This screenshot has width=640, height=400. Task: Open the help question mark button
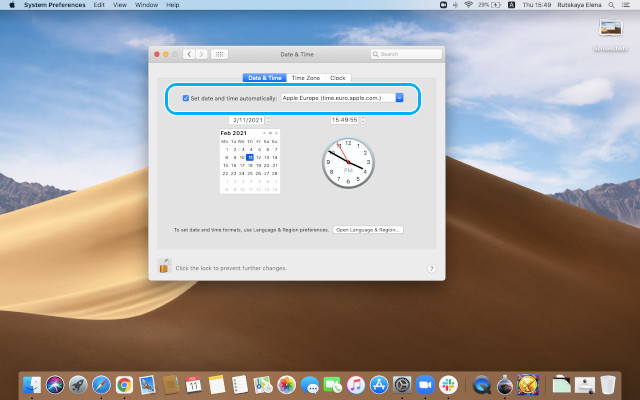coord(431,269)
